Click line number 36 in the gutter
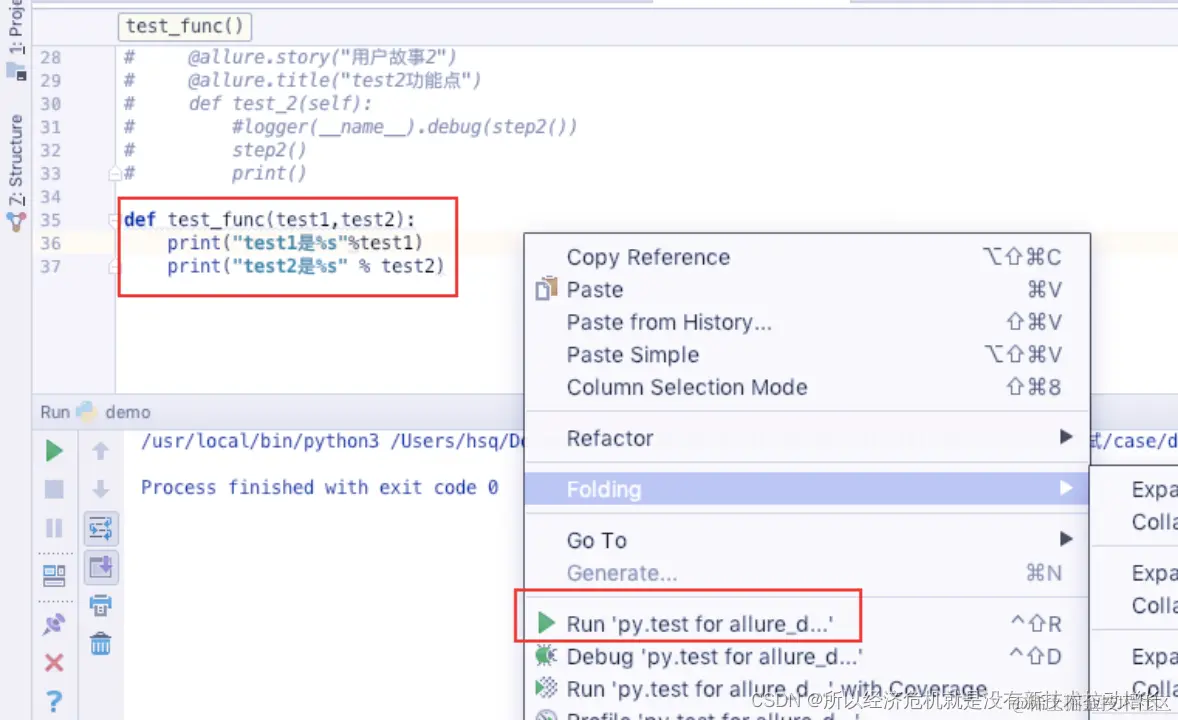Viewport: 1178px width, 720px height. tap(50, 243)
